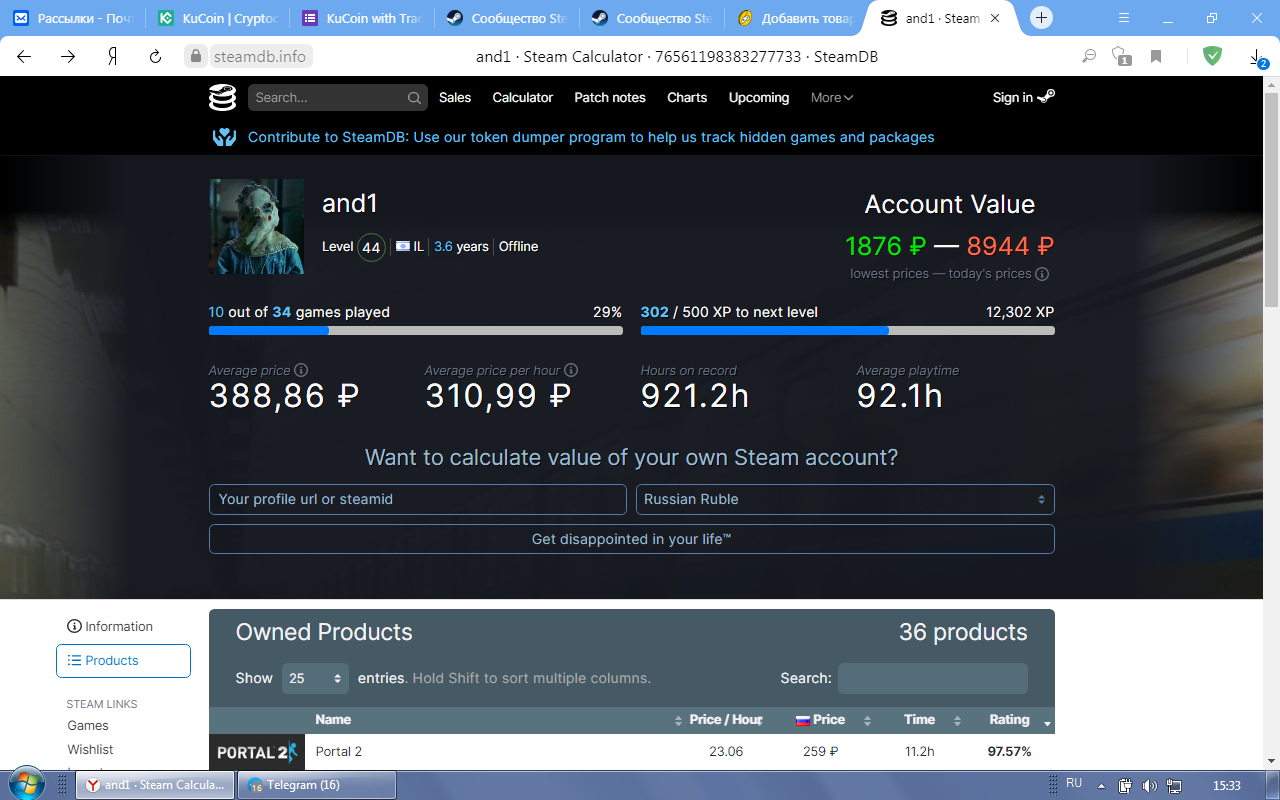
Task: Open the Contribute to SteamDB token dumper link
Action: [x=591, y=137]
